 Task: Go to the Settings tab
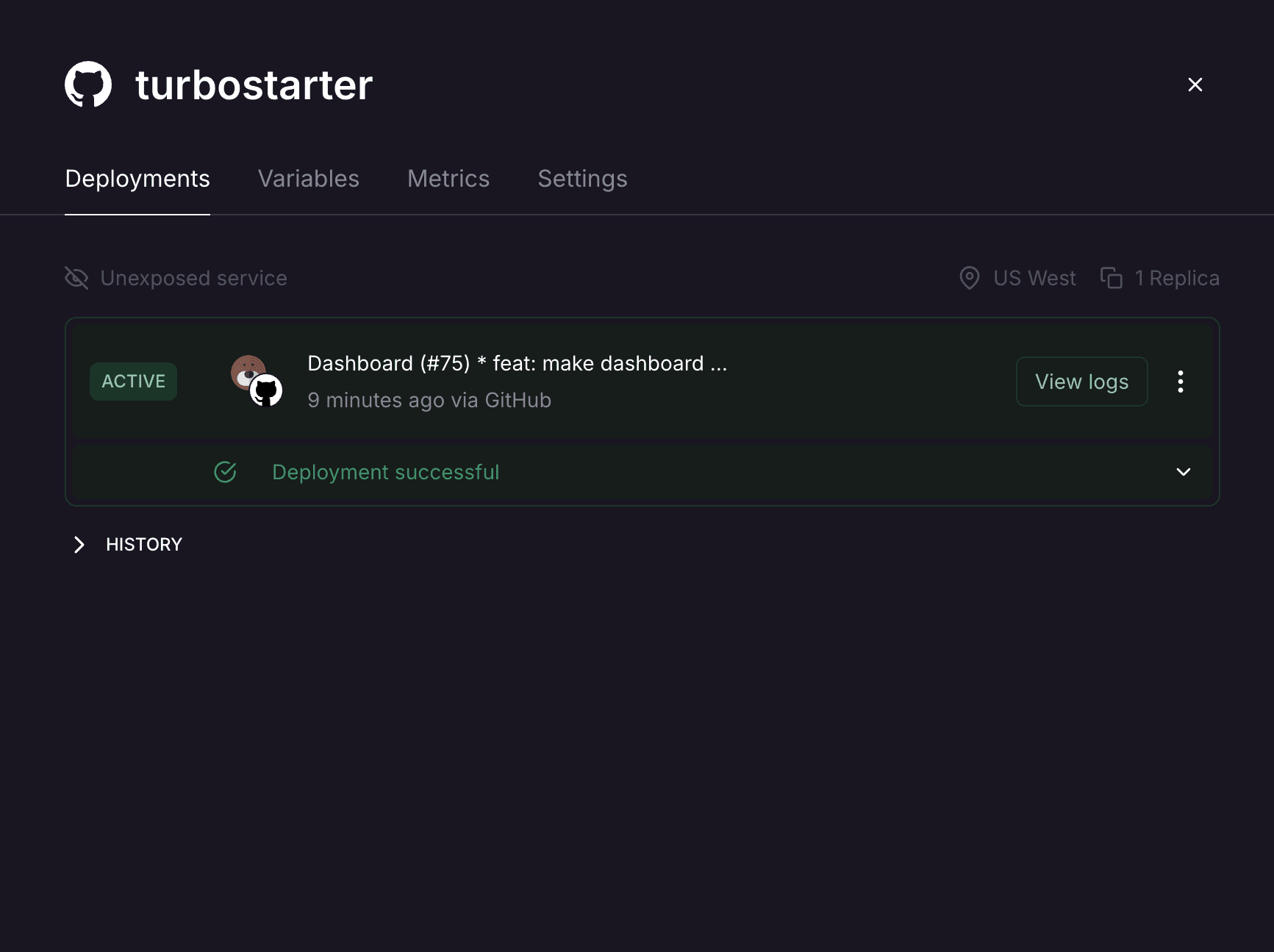pos(582,179)
